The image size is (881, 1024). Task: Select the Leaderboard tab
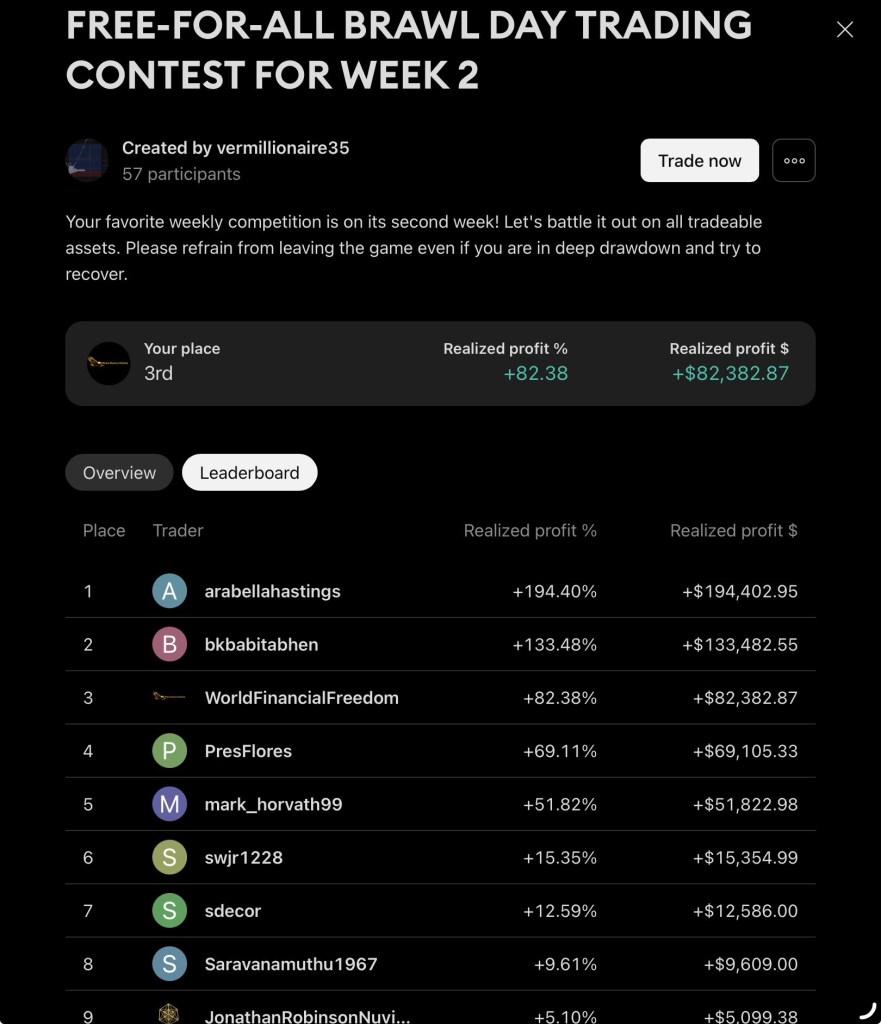(249, 472)
